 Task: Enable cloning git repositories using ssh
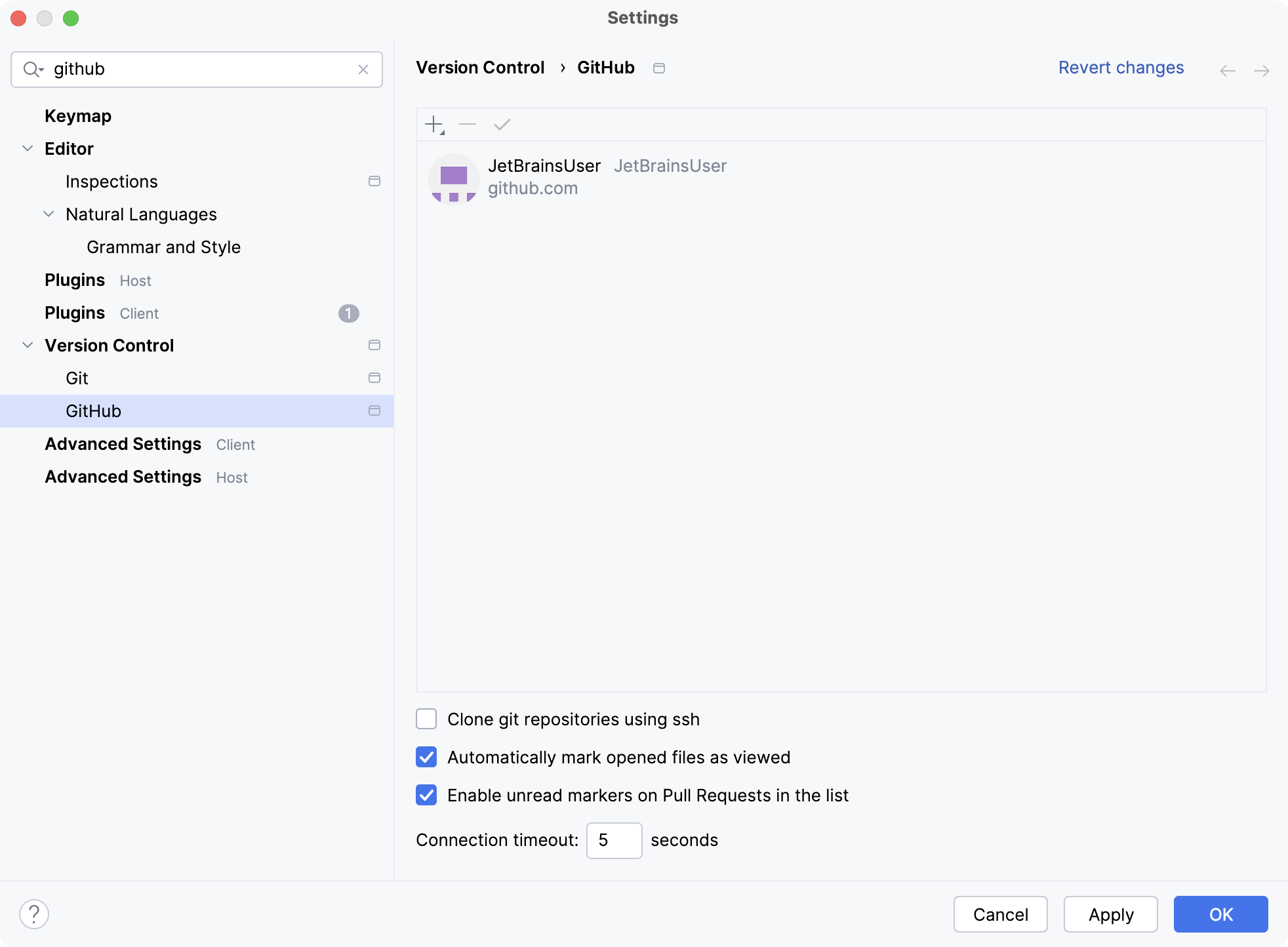[x=426, y=719]
